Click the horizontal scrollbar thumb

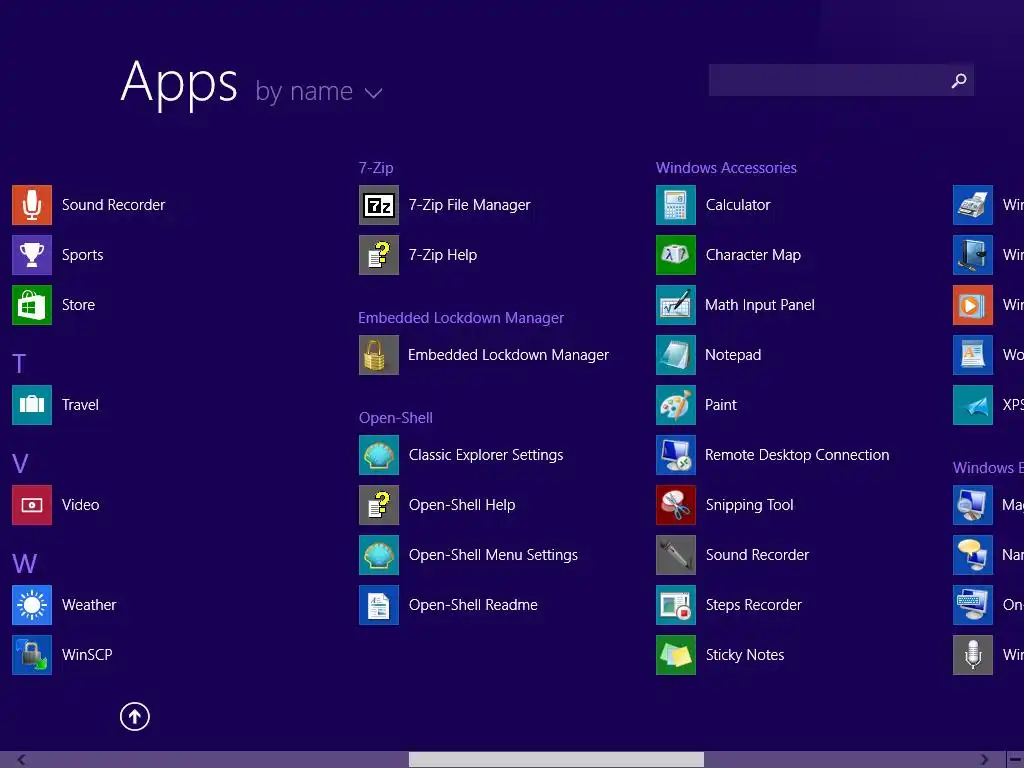pyautogui.click(x=556, y=760)
